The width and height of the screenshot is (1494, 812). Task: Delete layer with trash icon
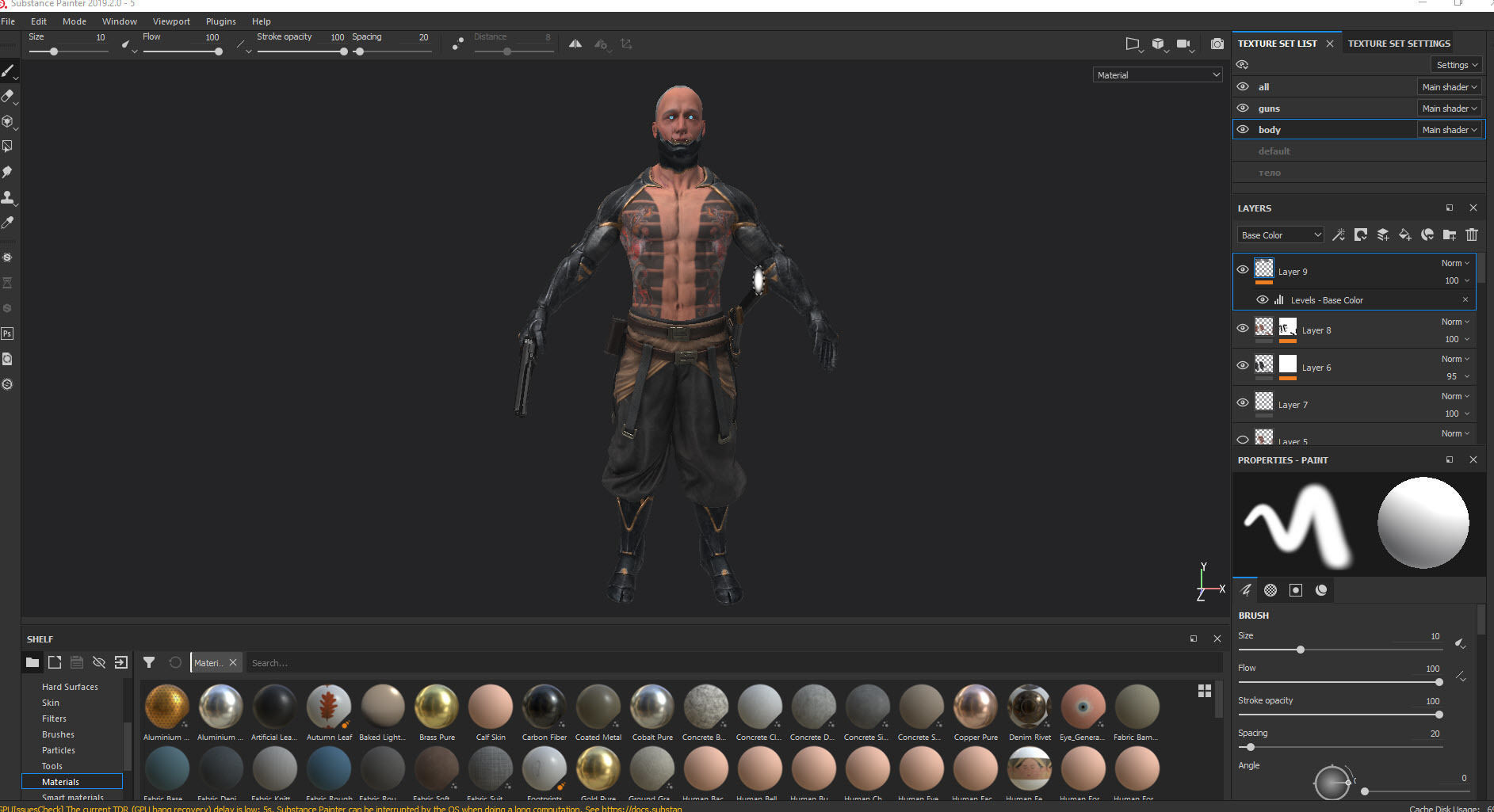(1472, 234)
